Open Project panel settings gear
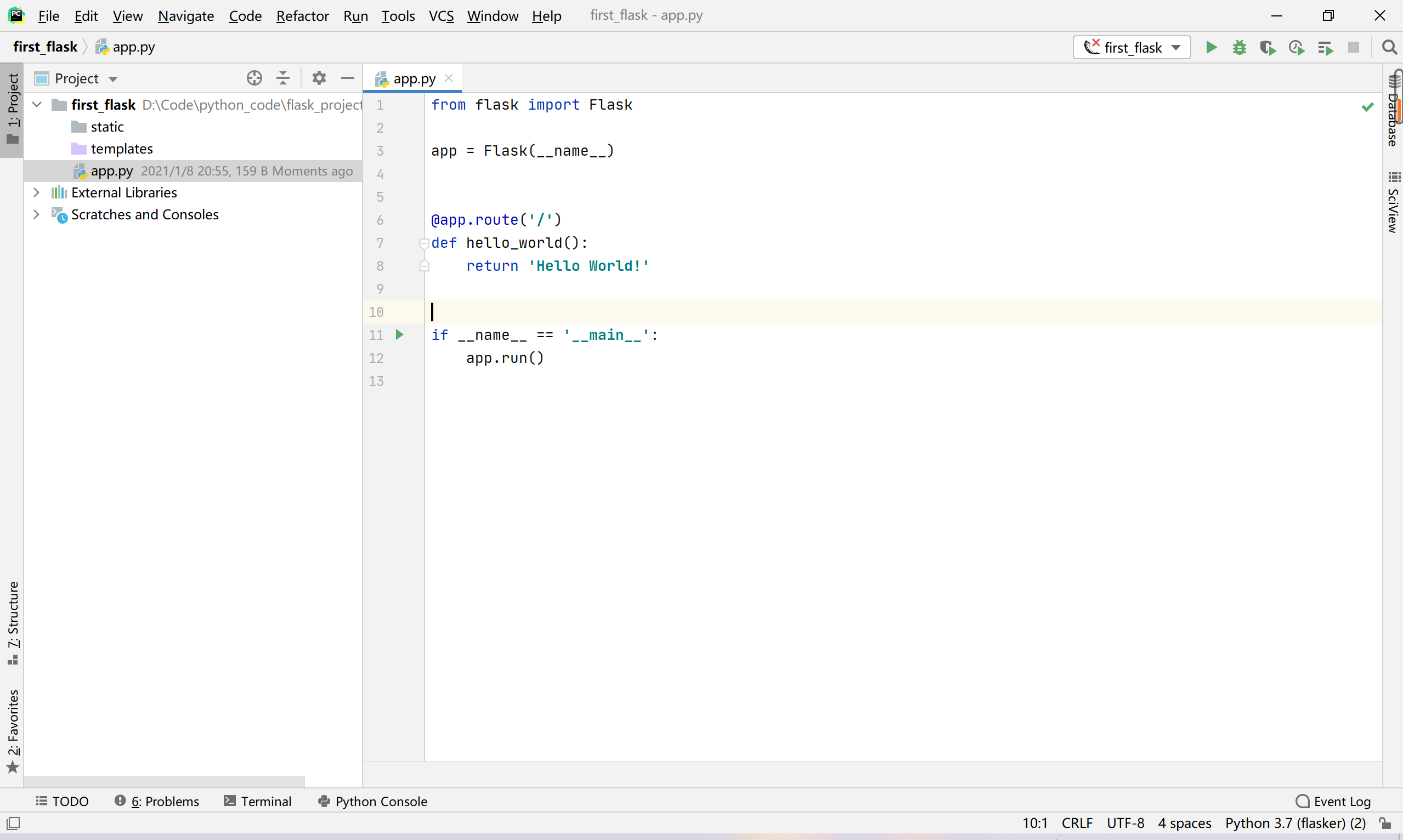The width and height of the screenshot is (1403, 840). [x=319, y=78]
